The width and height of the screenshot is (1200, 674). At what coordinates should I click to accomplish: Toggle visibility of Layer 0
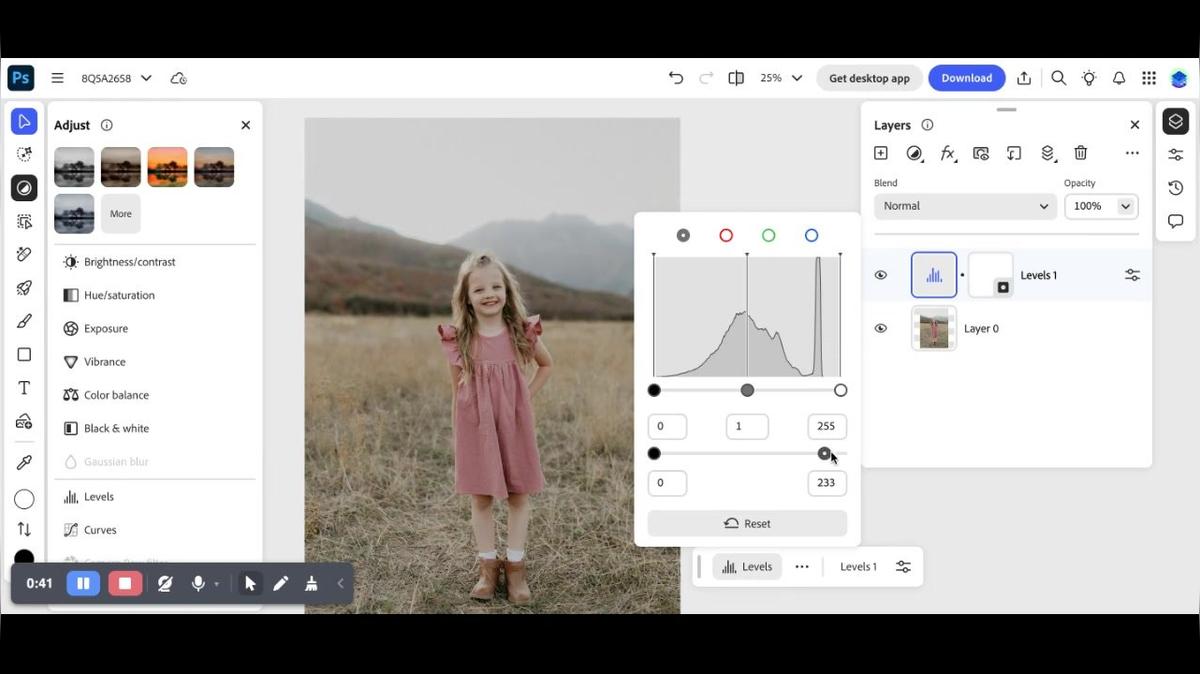pyautogui.click(x=880, y=328)
